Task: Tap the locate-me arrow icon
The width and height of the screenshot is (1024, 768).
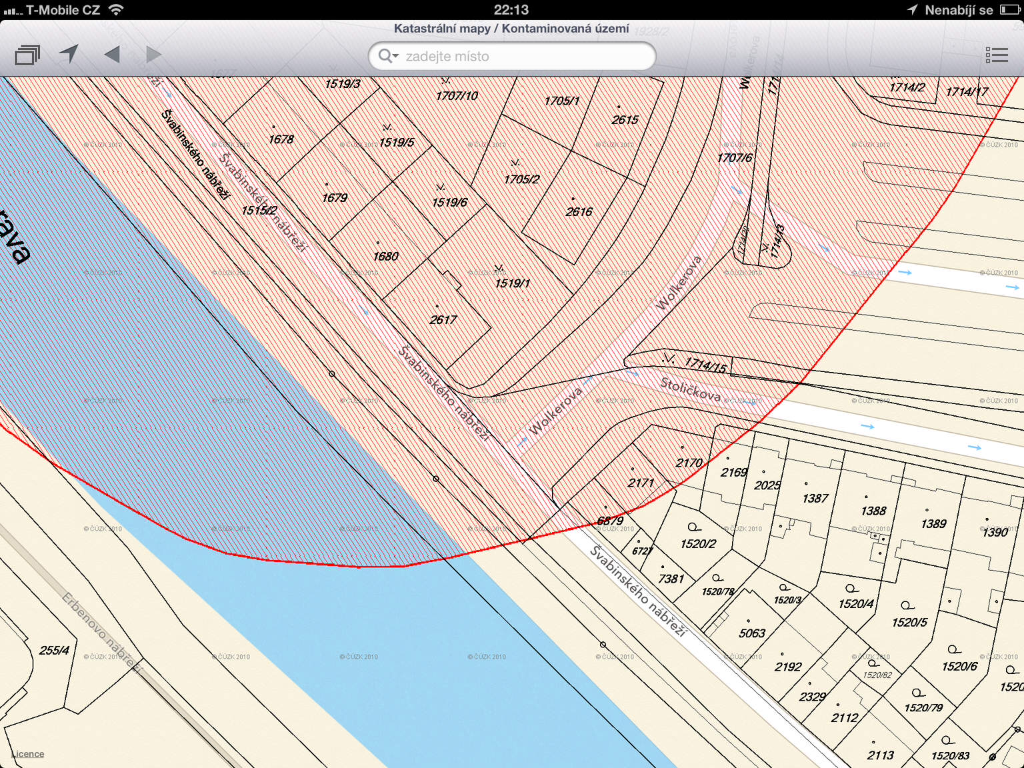Action: point(69,54)
